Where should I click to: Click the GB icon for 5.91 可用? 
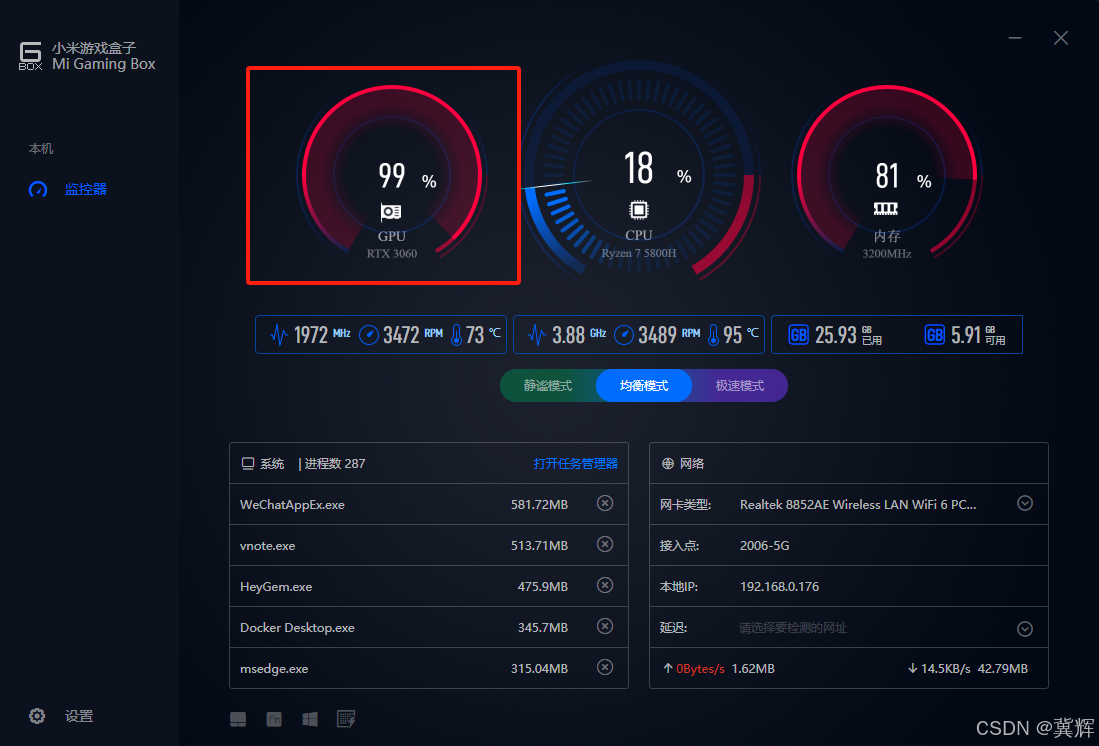[x=934, y=334]
